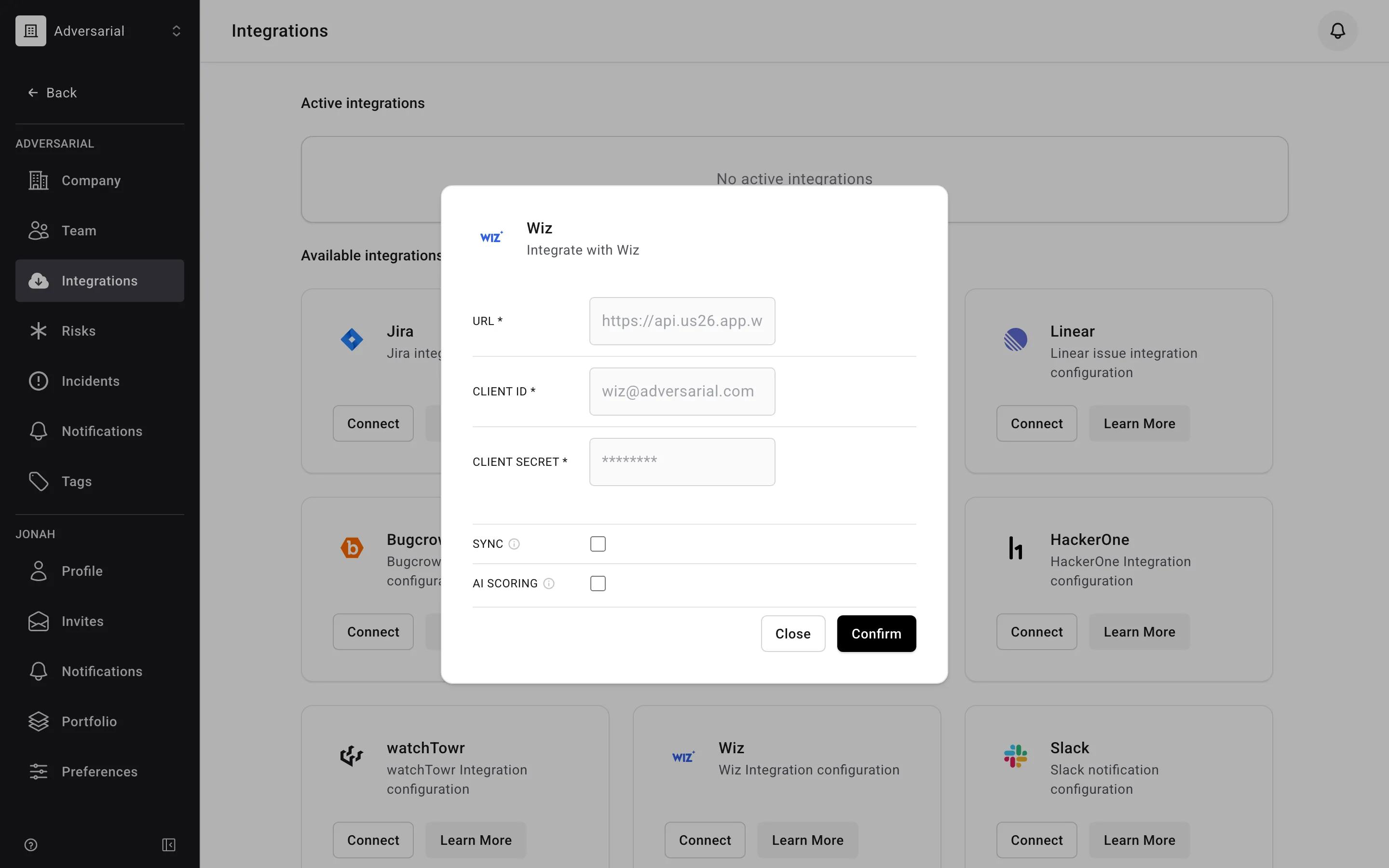The image size is (1389, 868).
Task: Open the Tags section
Action: [100, 481]
